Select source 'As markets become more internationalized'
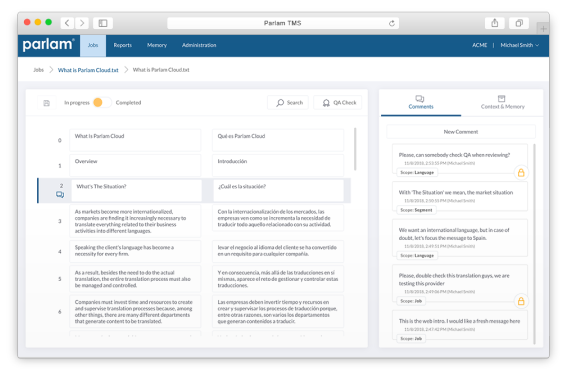The width and height of the screenshot is (569, 371). coord(135,221)
